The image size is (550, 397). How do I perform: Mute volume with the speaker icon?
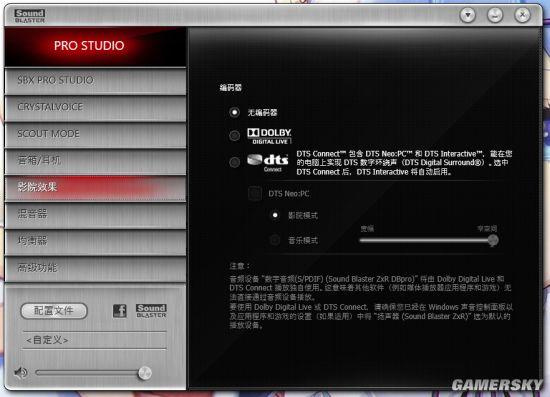coord(21,372)
